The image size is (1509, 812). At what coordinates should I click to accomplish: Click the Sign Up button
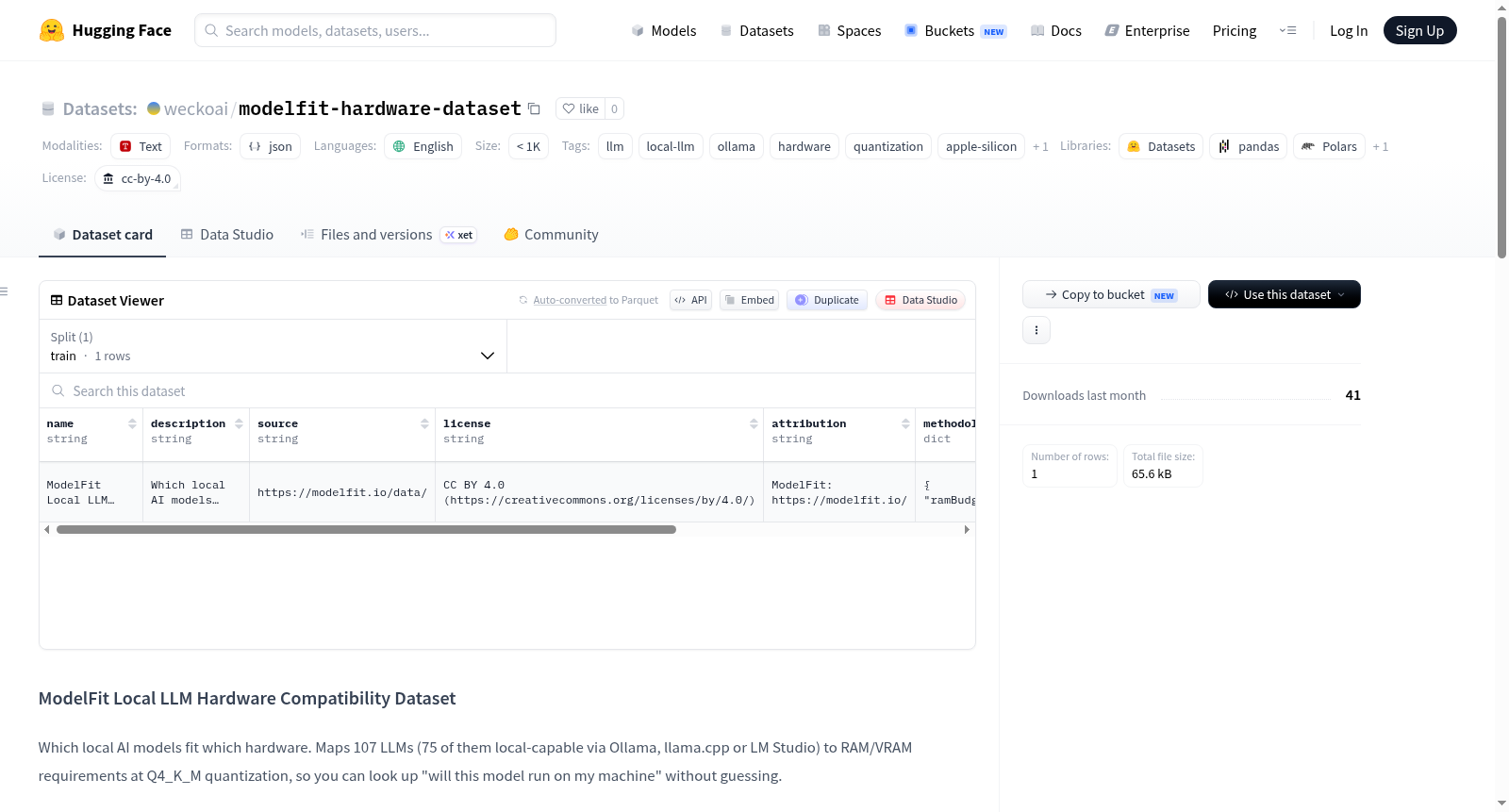(1419, 30)
